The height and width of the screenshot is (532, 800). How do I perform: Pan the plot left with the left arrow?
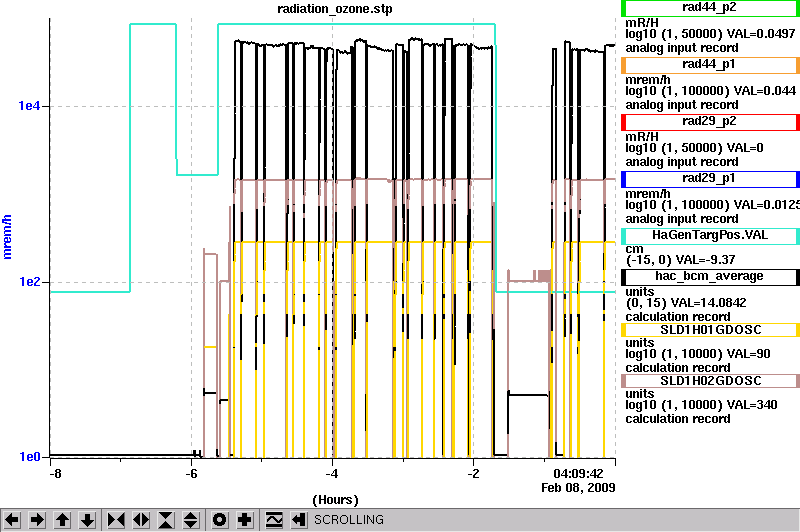click(12, 520)
